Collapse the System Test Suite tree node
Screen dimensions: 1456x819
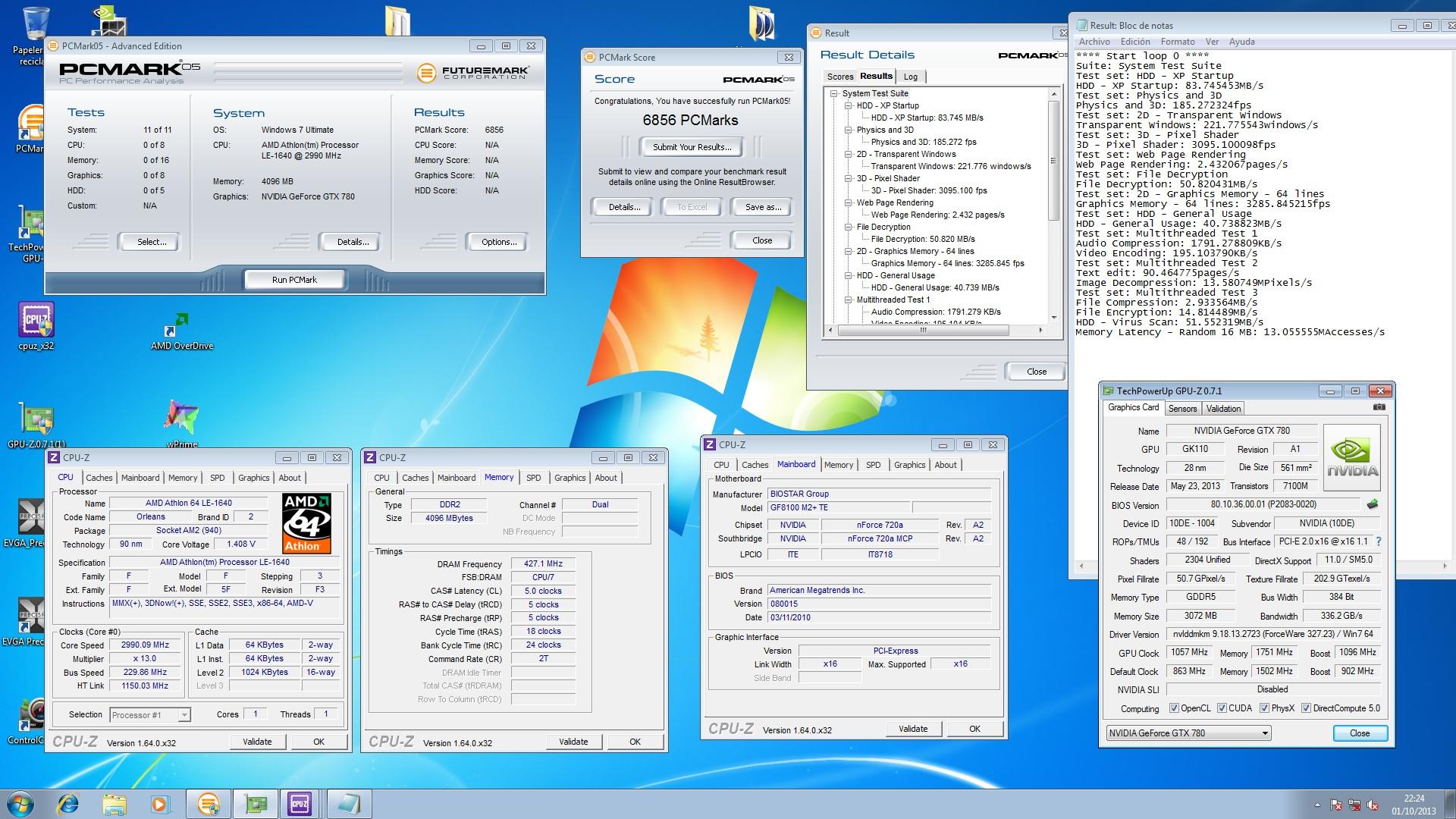click(834, 93)
